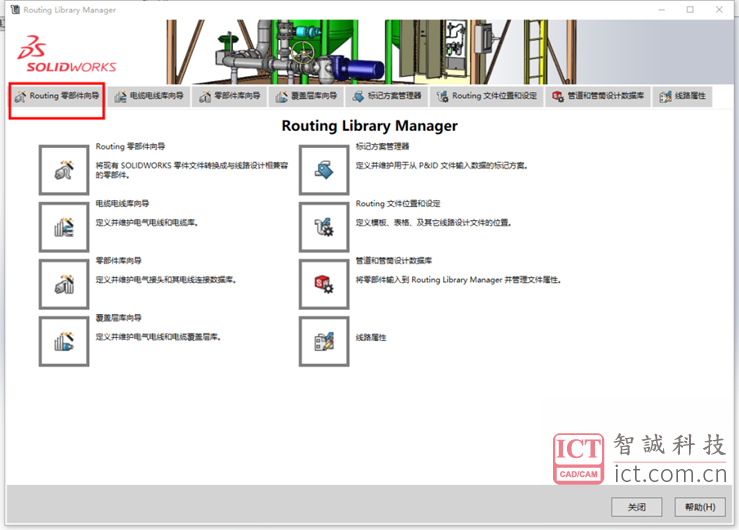Switch to the 标记方案管理器 tab
This screenshot has width=739, height=530.
point(387,97)
